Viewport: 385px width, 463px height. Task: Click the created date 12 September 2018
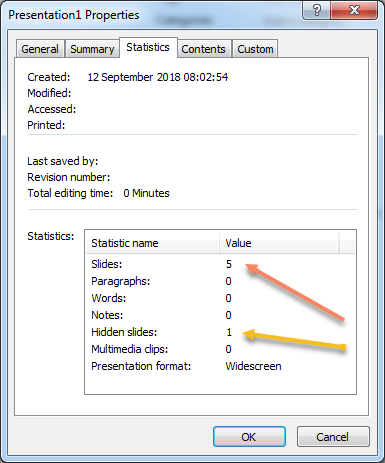pyautogui.click(x=158, y=77)
